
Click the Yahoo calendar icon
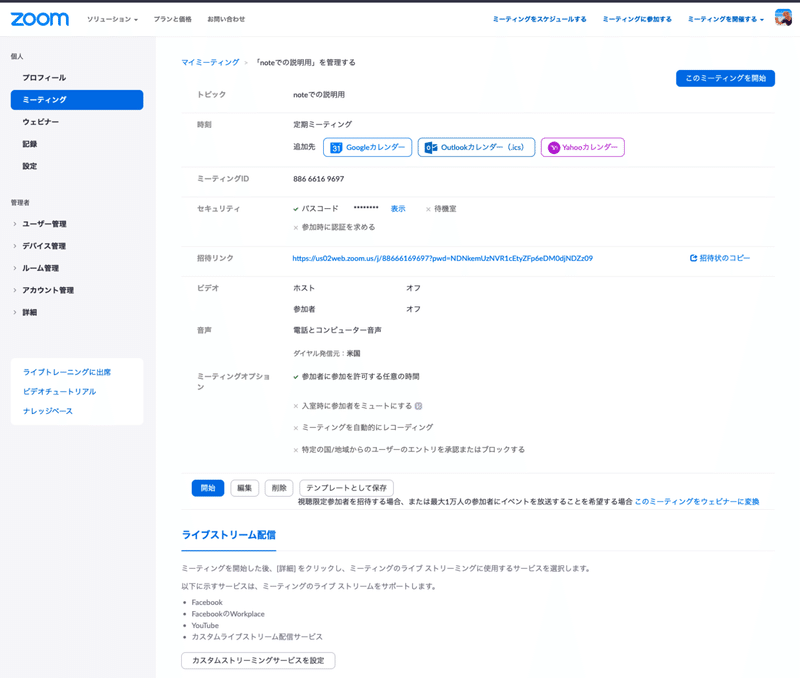[x=554, y=147]
